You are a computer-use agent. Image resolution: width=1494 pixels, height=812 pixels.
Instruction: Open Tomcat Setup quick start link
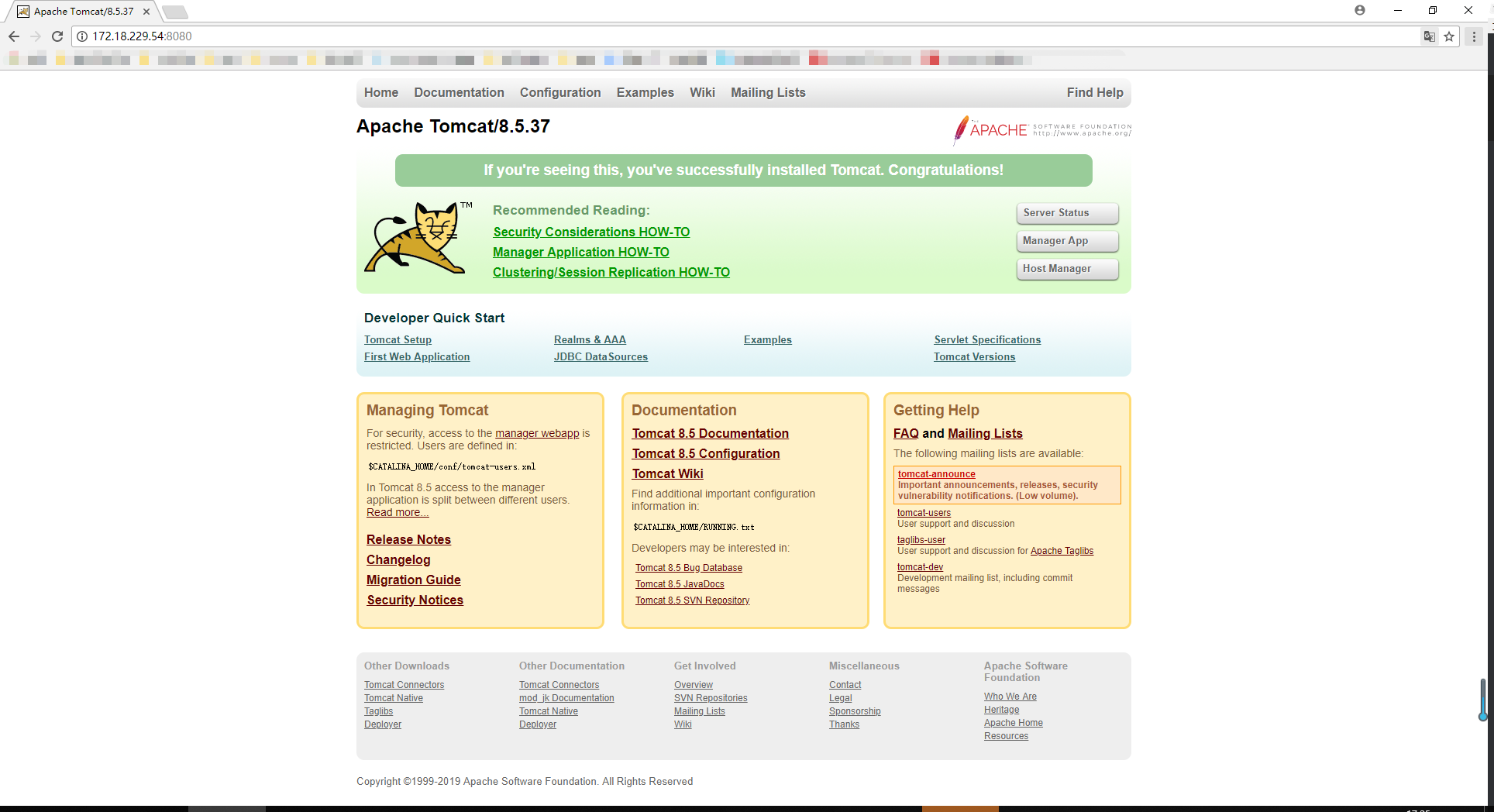(x=398, y=339)
